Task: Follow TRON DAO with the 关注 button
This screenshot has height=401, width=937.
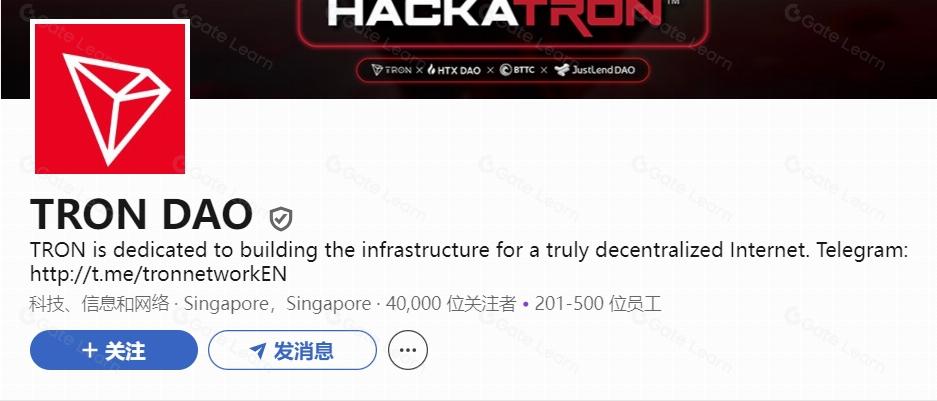Action: coord(114,350)
